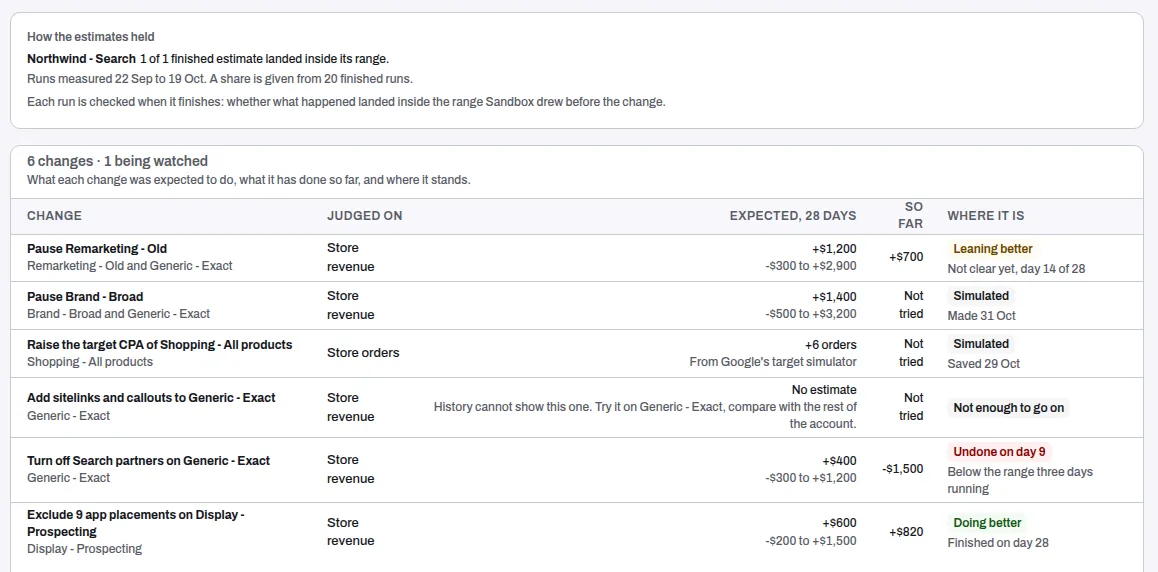Click 'From Google's target simulator' text
The image size is (1158, 572).
coord(773,362)
